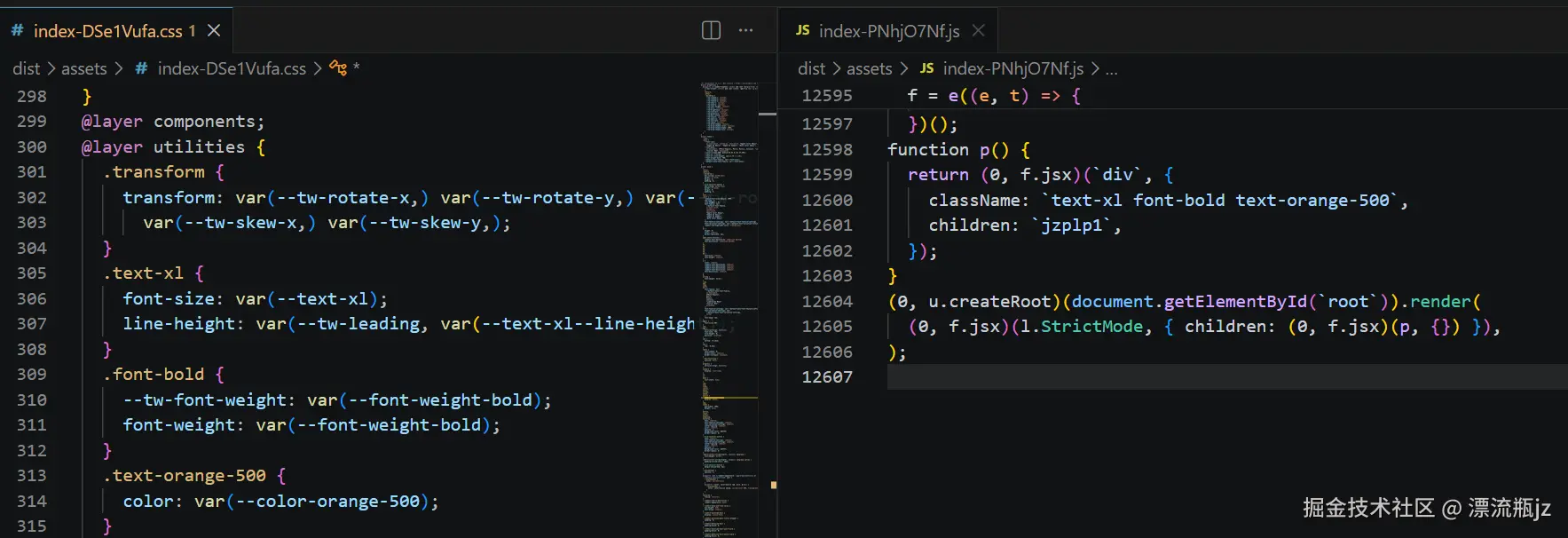Image resolution: width=1568 pixels, height=538 pixels.
Task: Click JS icon in right breadcrumb
Action: pyautogui.click(x=926, y=68)
